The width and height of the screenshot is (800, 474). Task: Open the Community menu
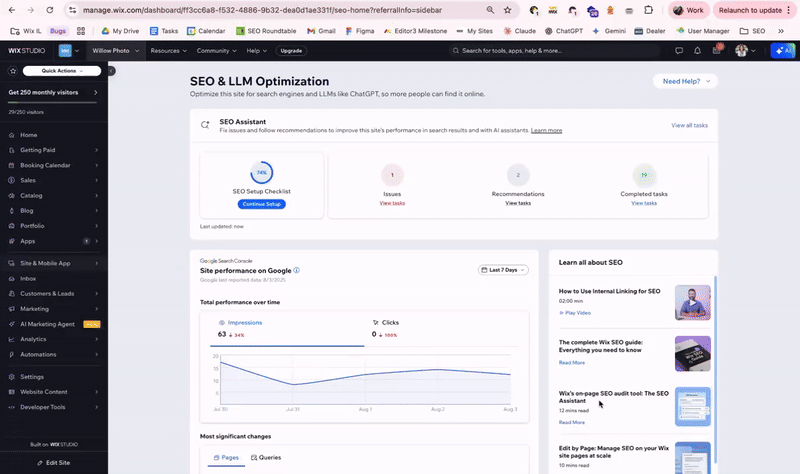216,51
